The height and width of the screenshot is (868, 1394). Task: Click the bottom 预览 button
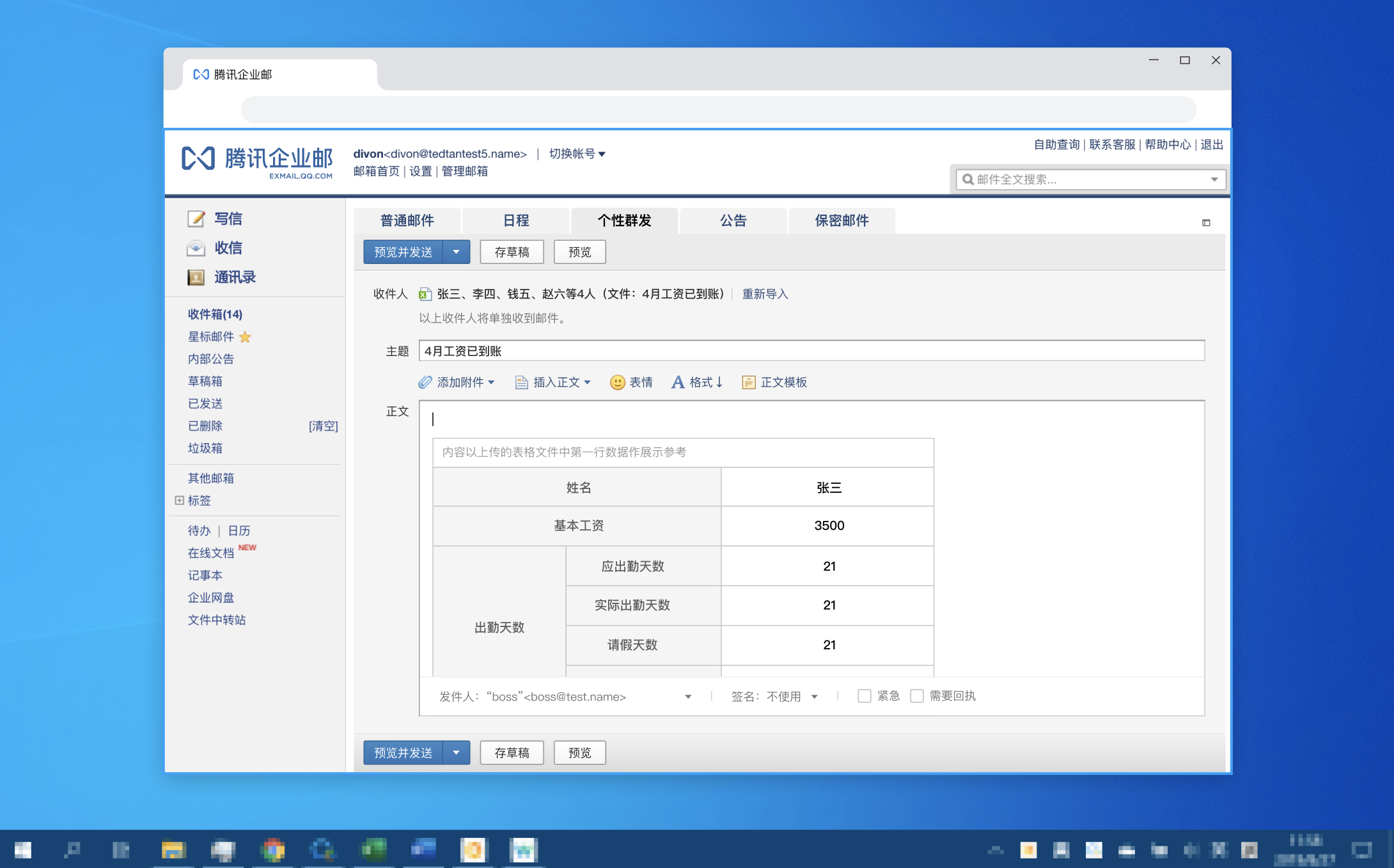[x=580, y=753]
